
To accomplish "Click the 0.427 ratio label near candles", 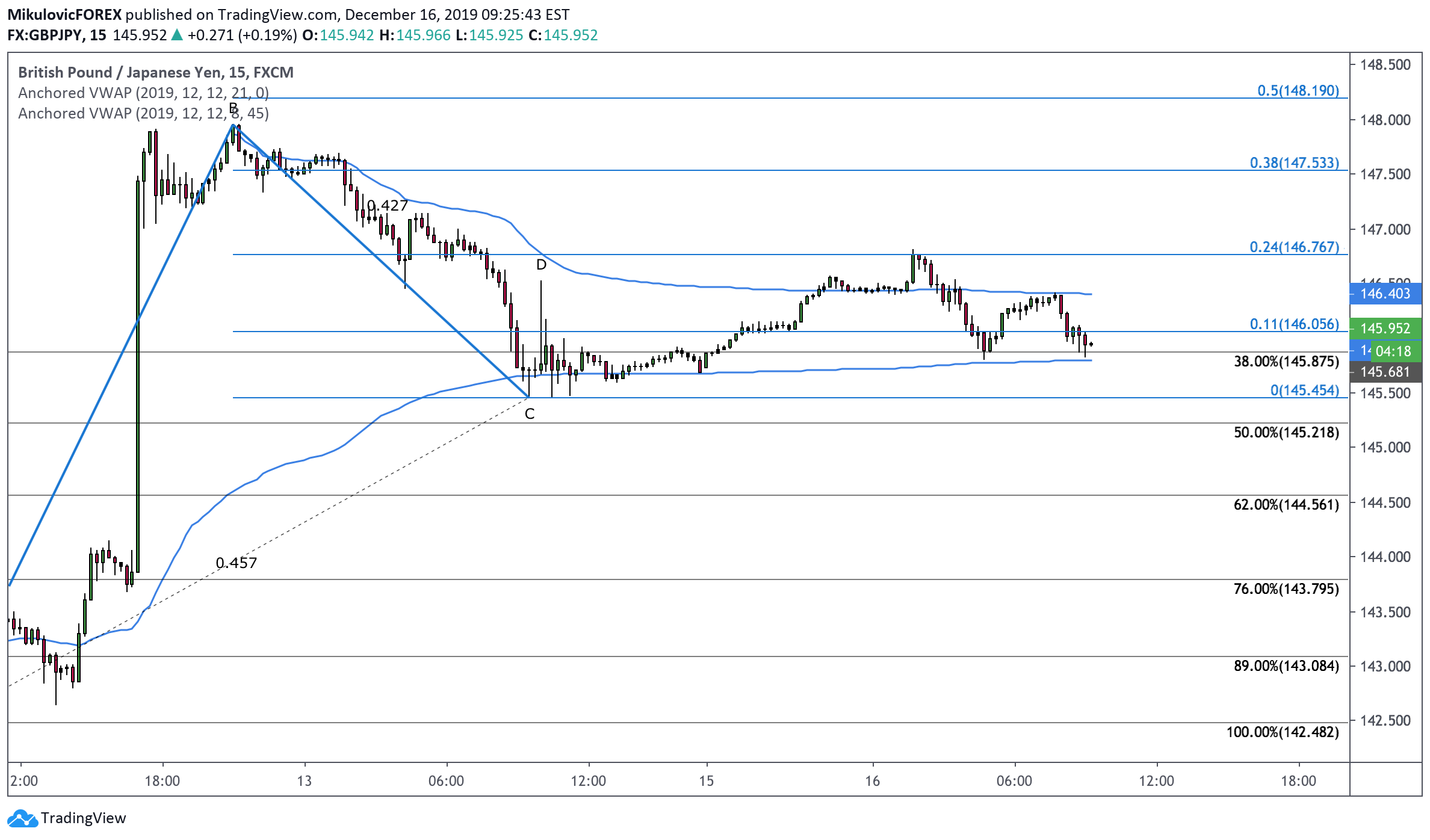I will pos(388,206).
